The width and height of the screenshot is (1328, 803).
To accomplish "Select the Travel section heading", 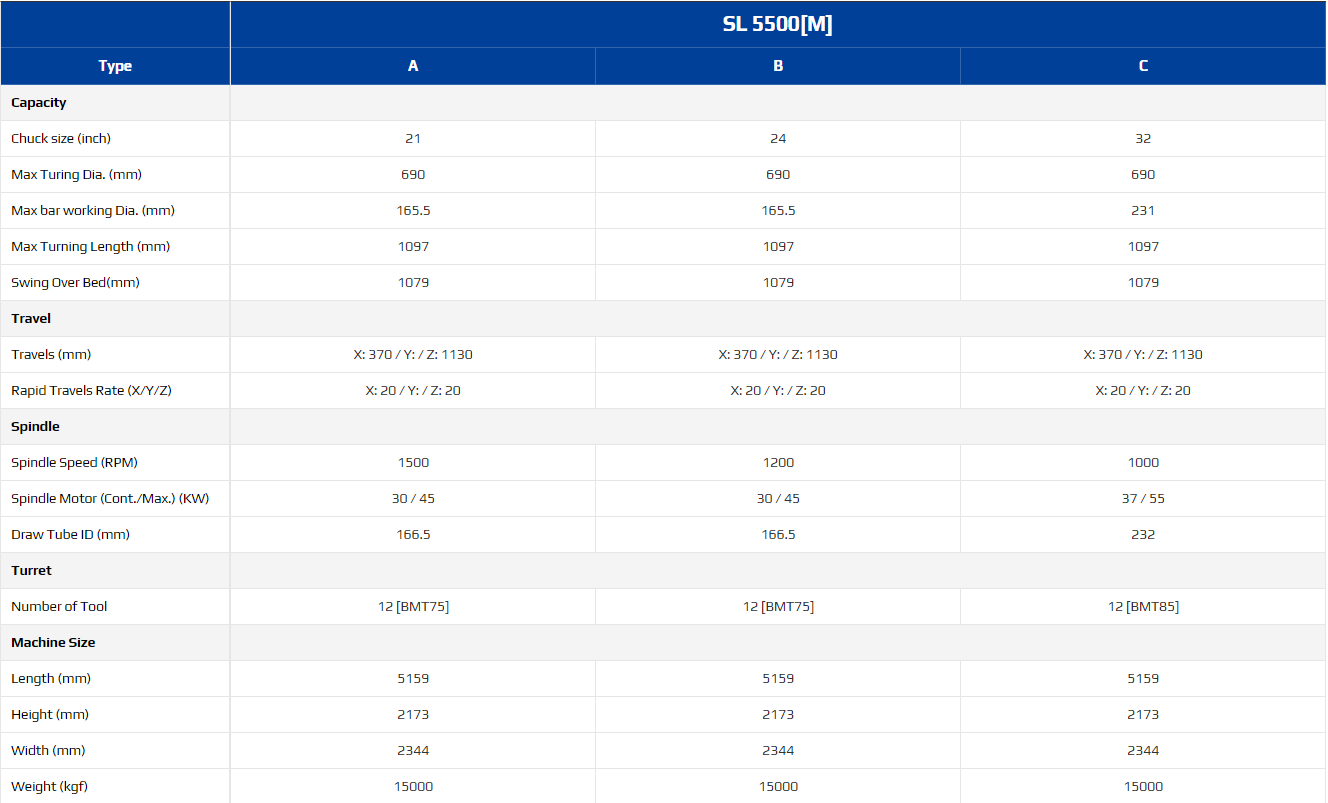I will tap(31, 319).
